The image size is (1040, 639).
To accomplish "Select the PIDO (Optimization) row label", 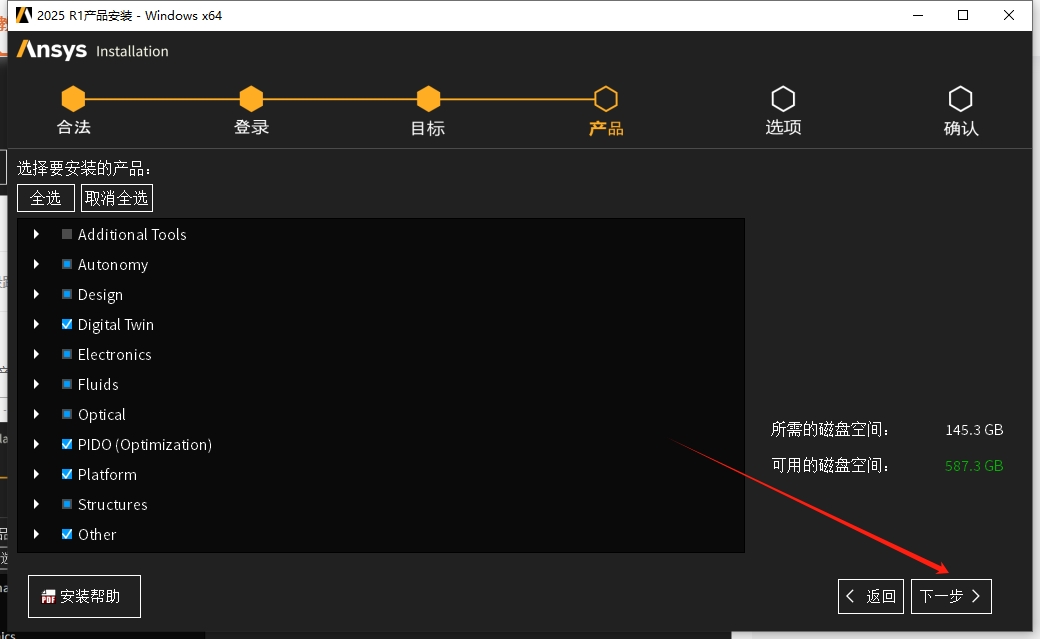I will [x=145, y=445].
